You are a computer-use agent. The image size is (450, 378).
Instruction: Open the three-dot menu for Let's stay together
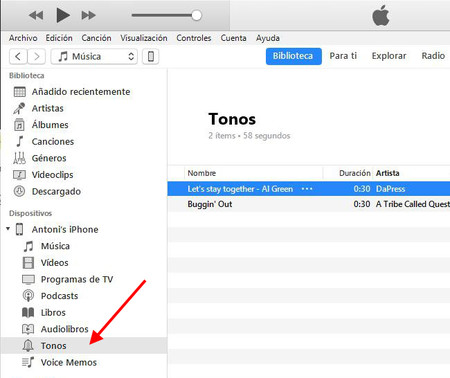click(307, 189)
